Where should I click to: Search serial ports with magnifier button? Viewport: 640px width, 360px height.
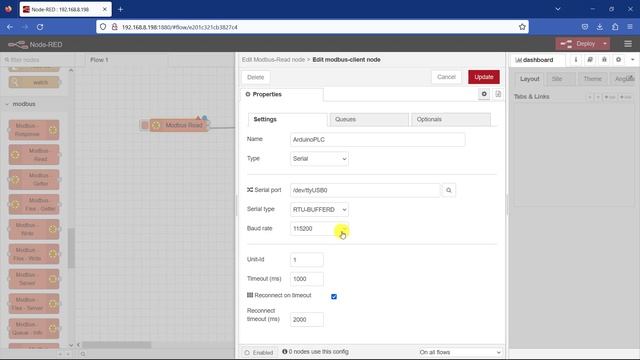(x=449, y=190)
